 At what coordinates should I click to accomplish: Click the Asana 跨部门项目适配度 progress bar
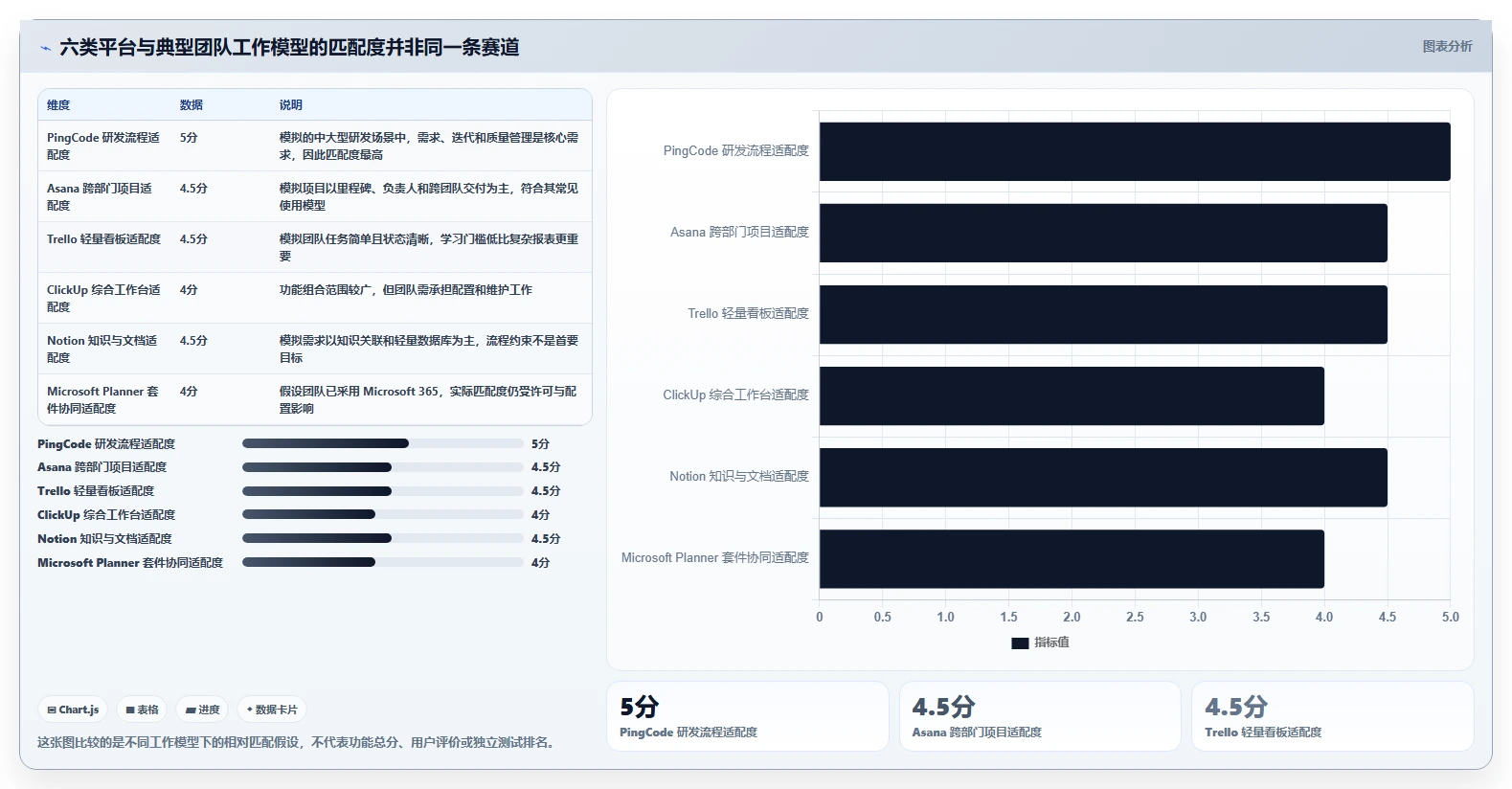coord(383,467)
